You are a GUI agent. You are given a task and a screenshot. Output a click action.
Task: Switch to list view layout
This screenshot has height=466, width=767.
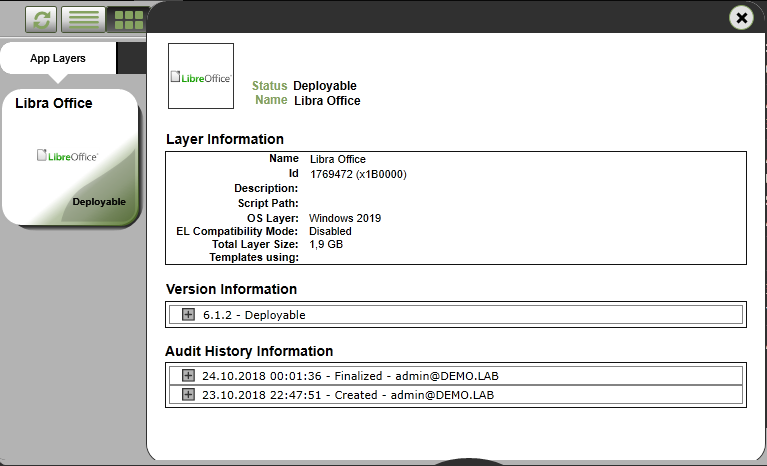pyautogui.click(x=83, y=19)
